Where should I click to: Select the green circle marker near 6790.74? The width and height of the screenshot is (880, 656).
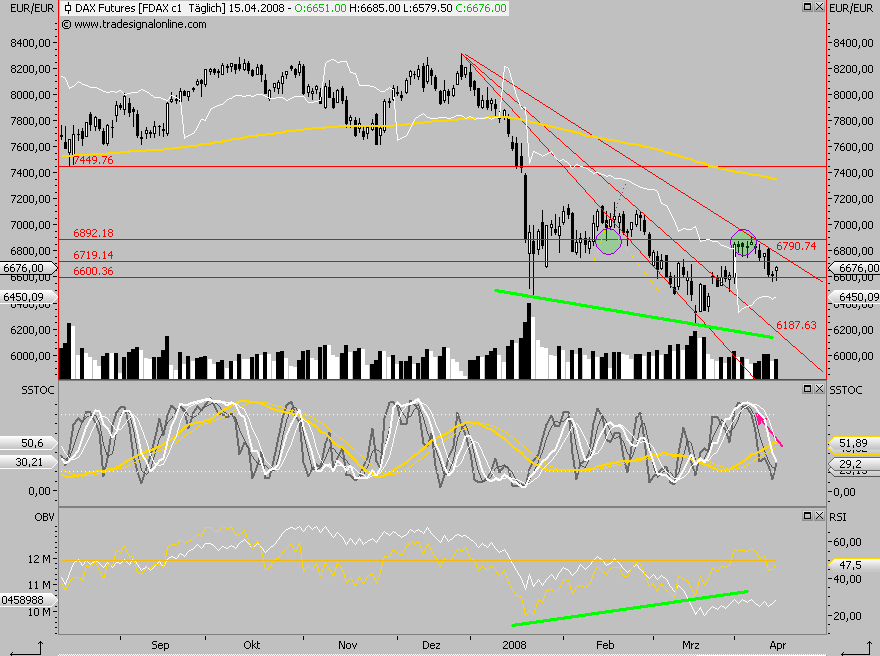(x=744, y=243)
